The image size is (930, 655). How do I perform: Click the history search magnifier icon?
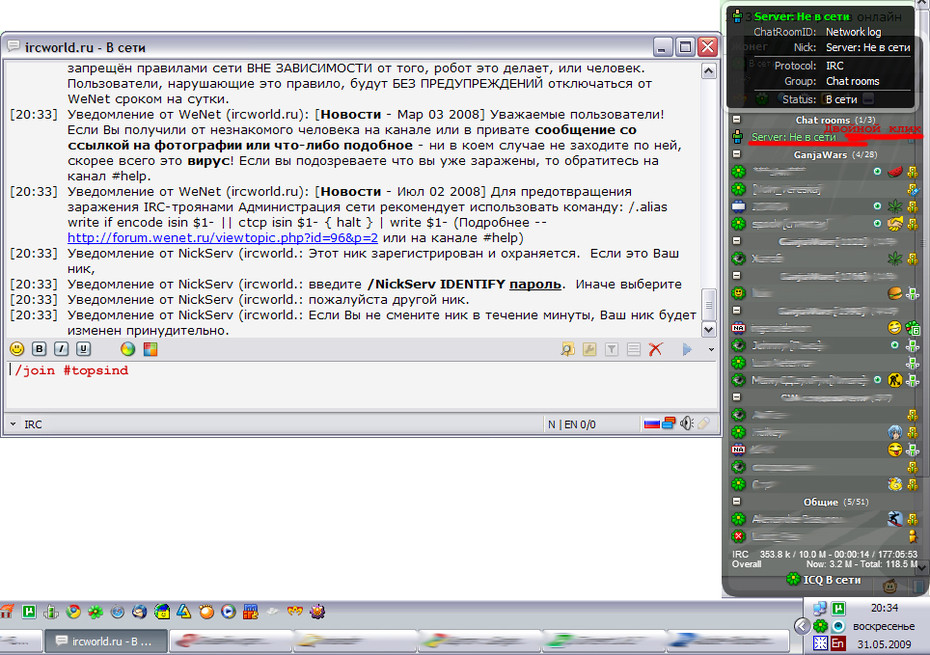coord(567,349)
